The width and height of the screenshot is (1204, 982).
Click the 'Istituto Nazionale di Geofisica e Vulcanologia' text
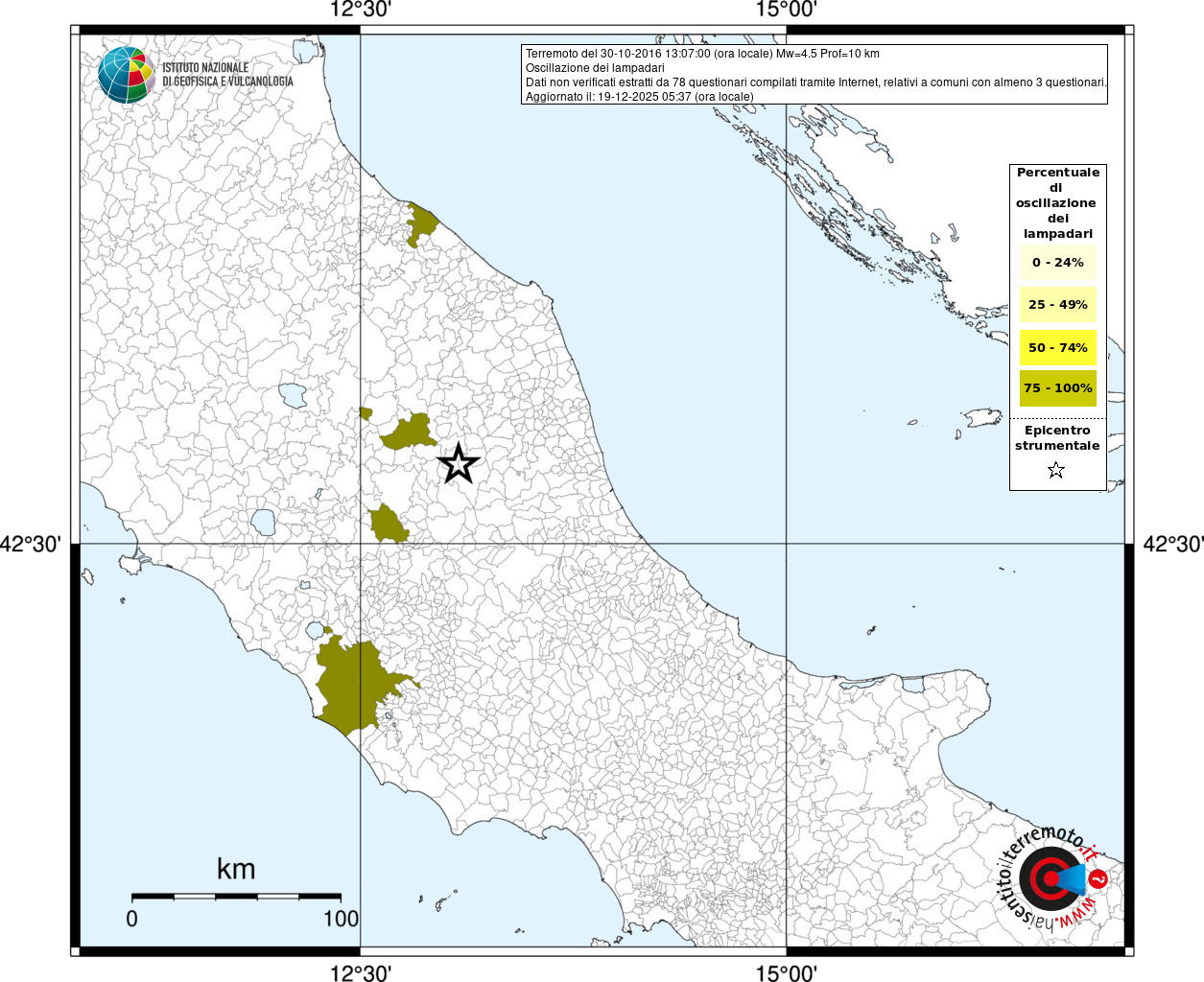click(227, 75)
